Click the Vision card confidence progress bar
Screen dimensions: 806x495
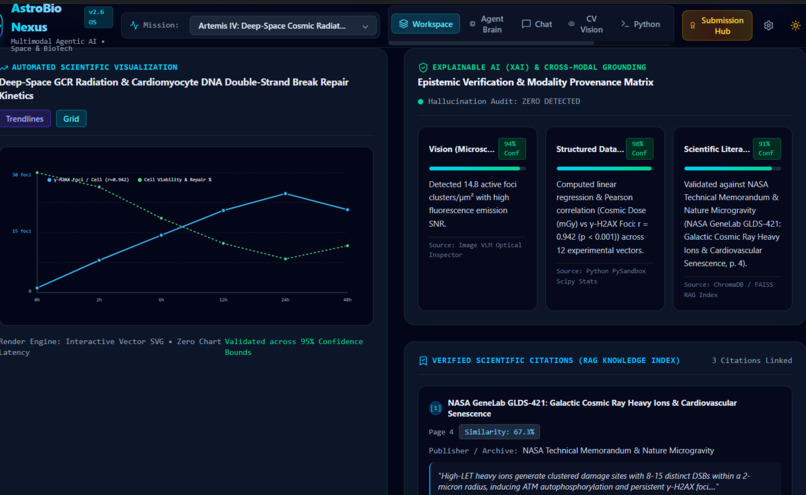[477, 169]
